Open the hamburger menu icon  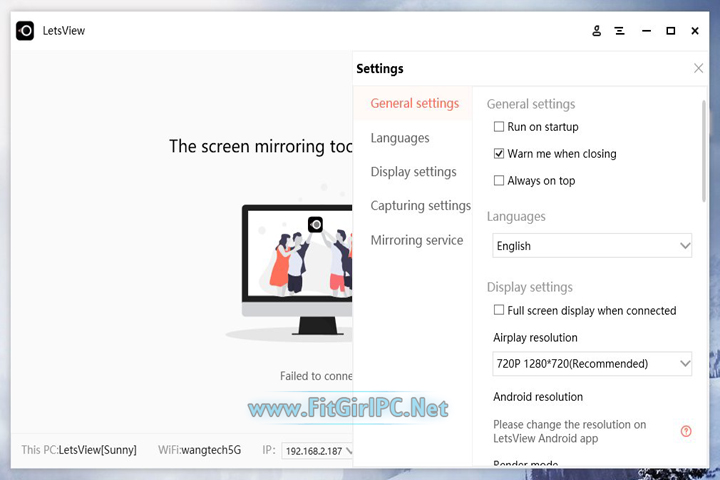click(620, 31)
